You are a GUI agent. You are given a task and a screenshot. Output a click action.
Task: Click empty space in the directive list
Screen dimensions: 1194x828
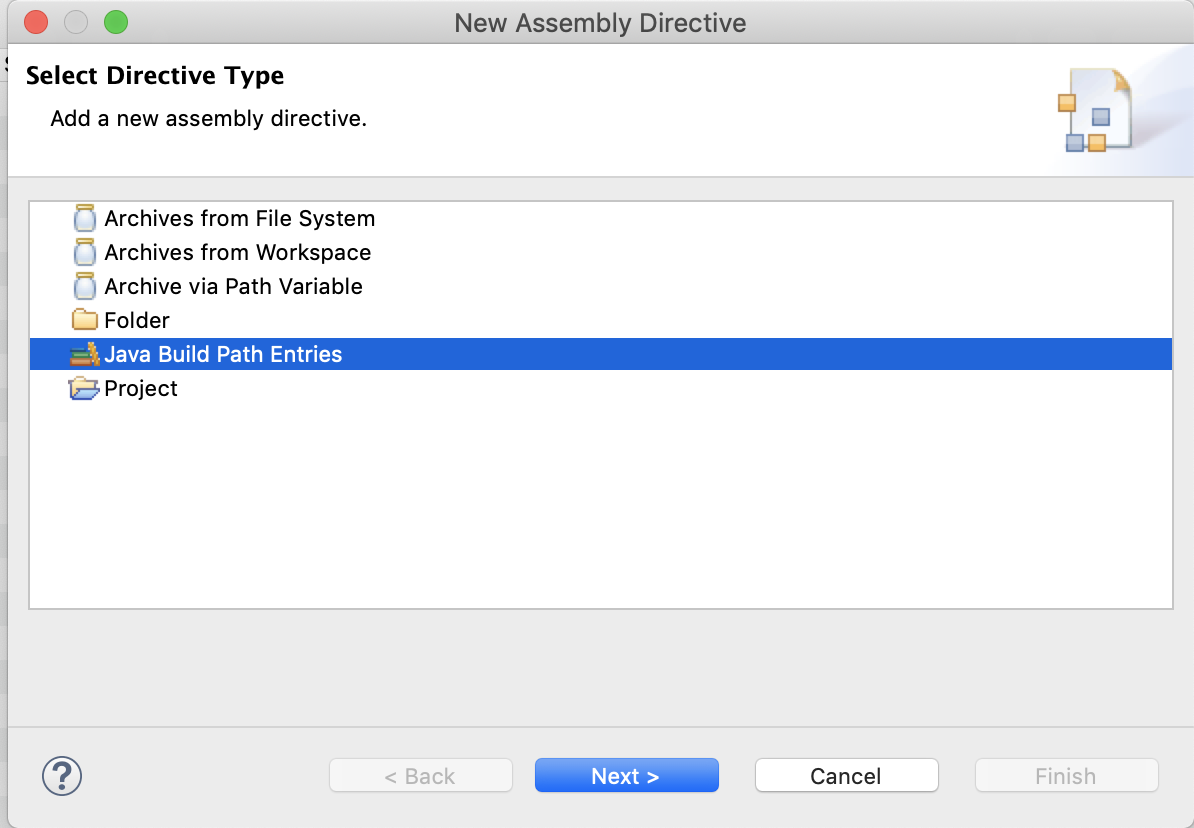coord(600,500)
